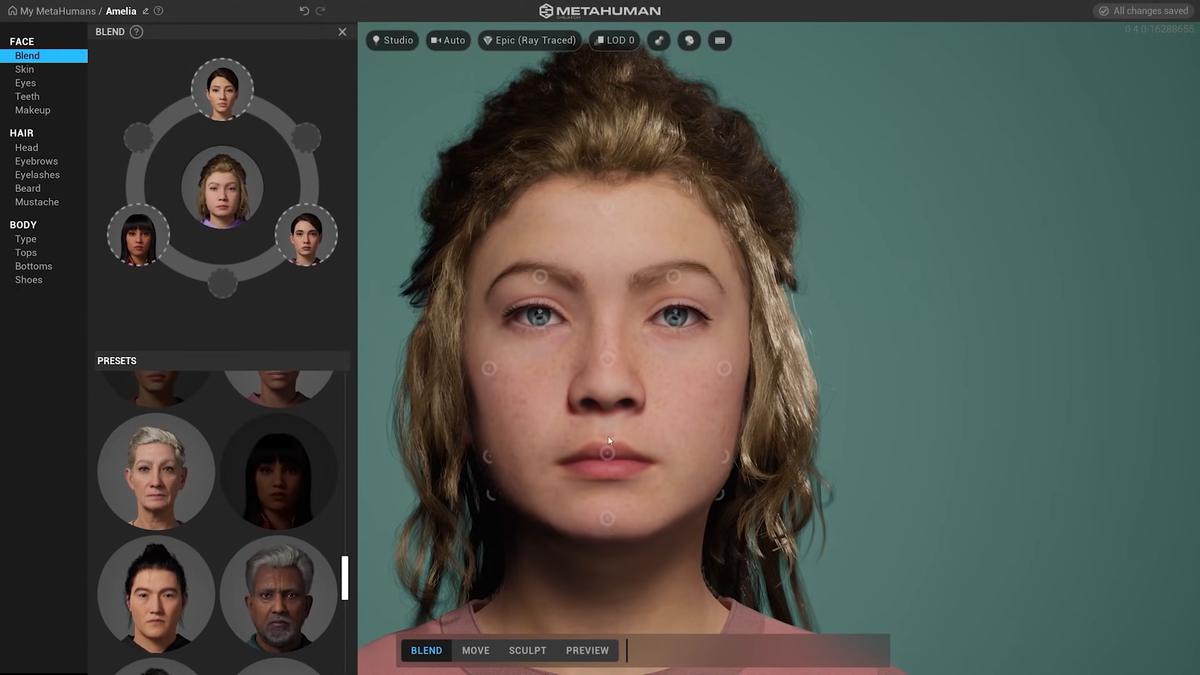Select the white-haired woman preset thumbnail

(x=156, y=471)
